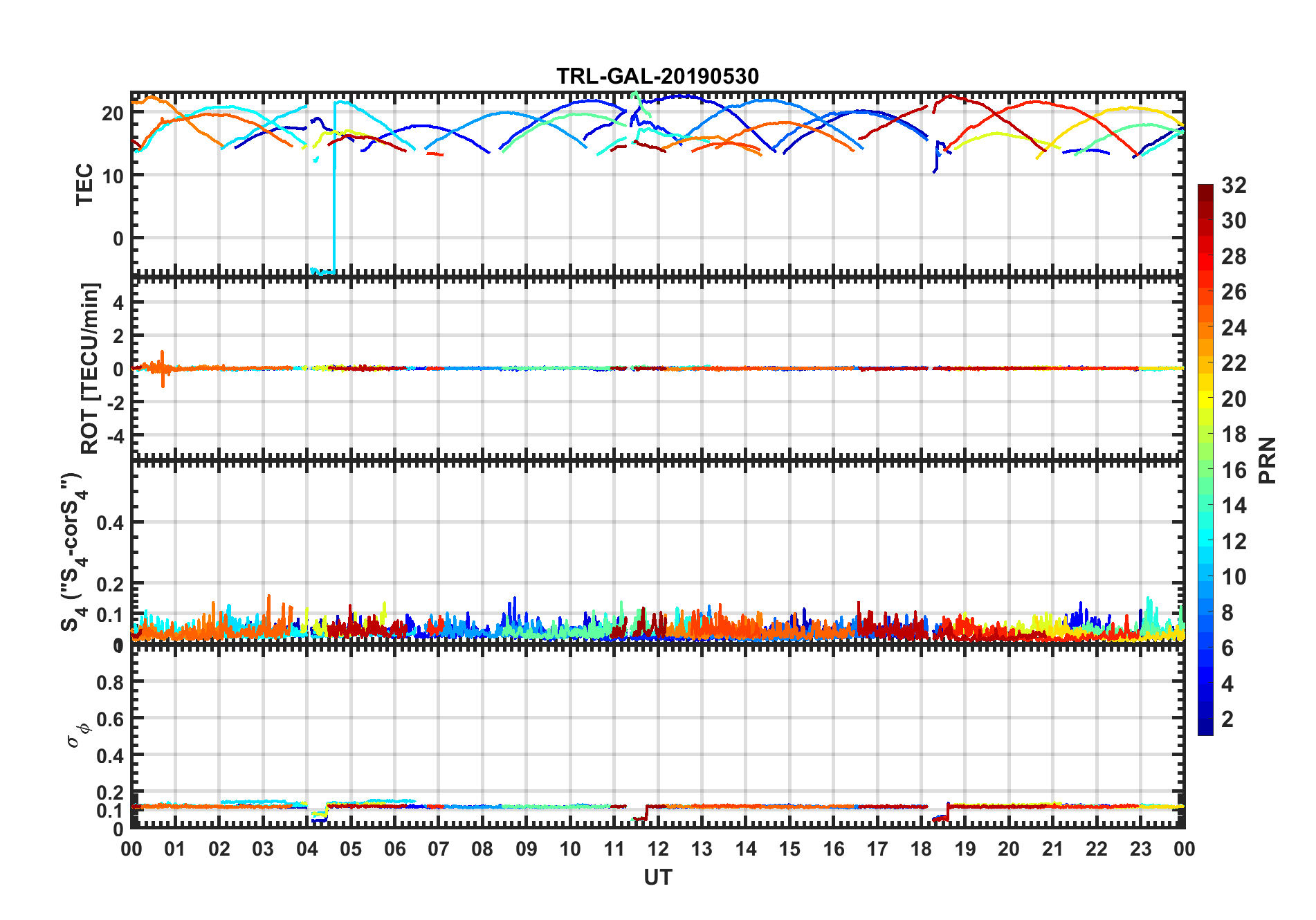Image resolution: width=1316 pixels, height=920 pixels.
Task: Click the sigma phi axis label
Action: [78, 735]
